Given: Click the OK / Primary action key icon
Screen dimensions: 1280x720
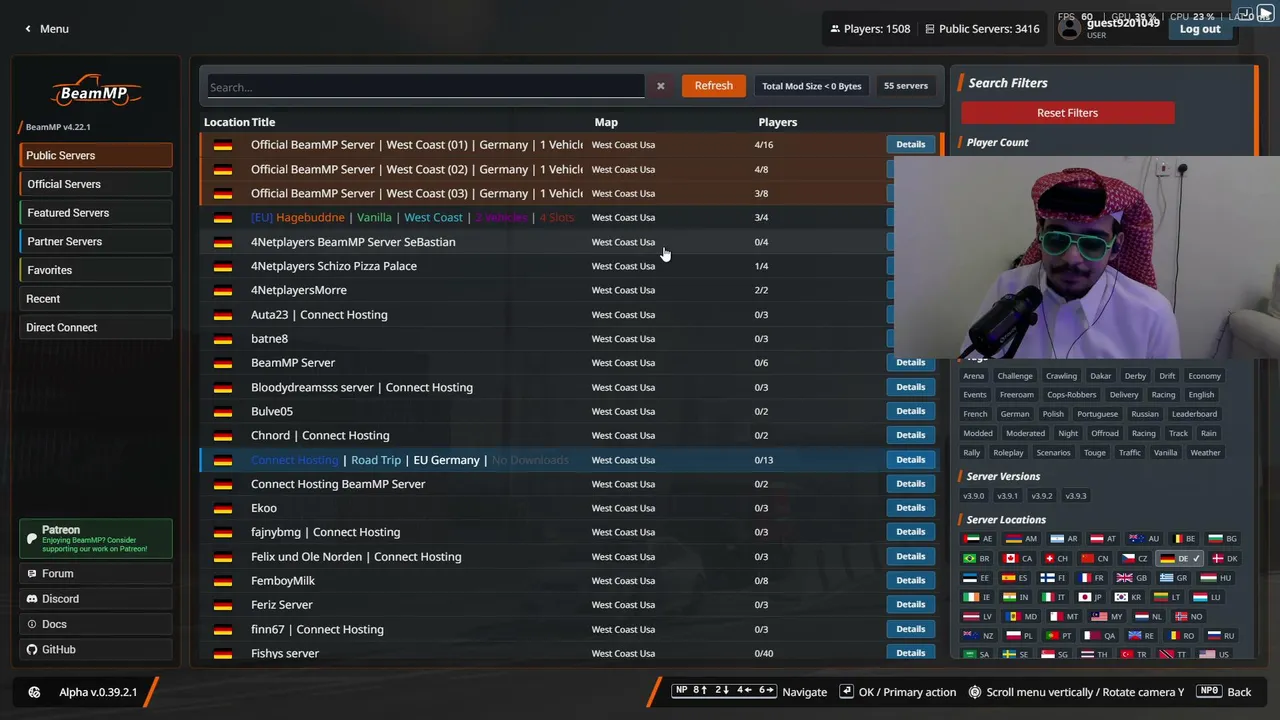Looking at the screenshot, I should pyautogui.click(x=846, y=692).
